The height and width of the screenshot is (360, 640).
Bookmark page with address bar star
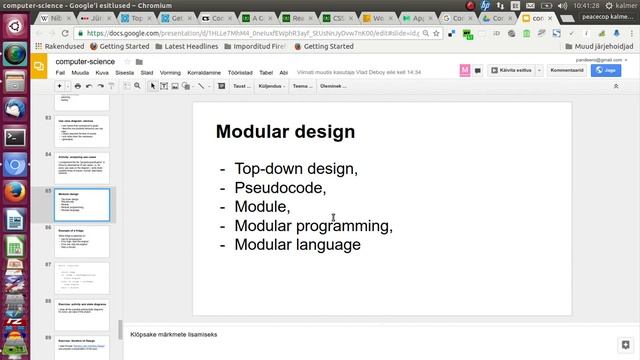coord(436,33)
